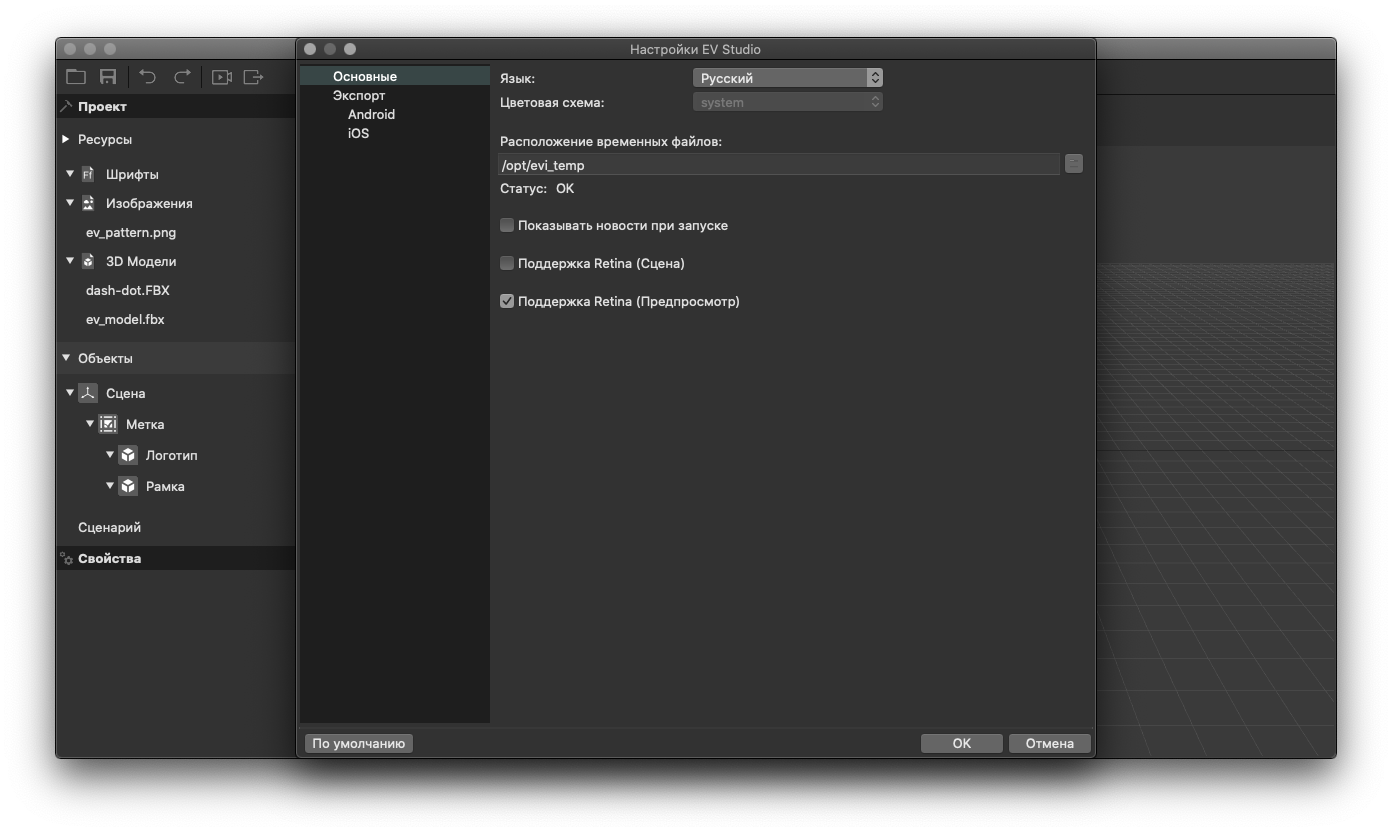Click the Логотип label in the objects tree
Image resolution: width=1392 pixels, height=832 pixels.
click(x=172, y=455)
